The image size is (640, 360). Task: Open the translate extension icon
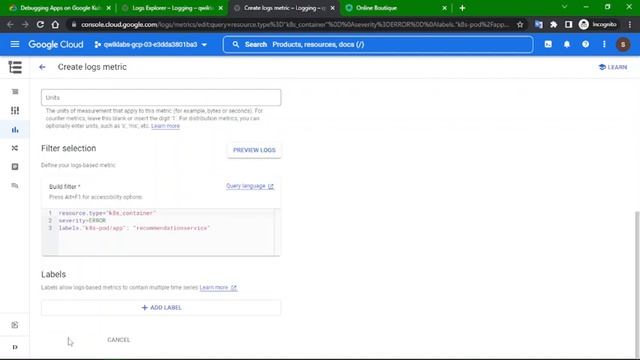click(x=539, y=24)
